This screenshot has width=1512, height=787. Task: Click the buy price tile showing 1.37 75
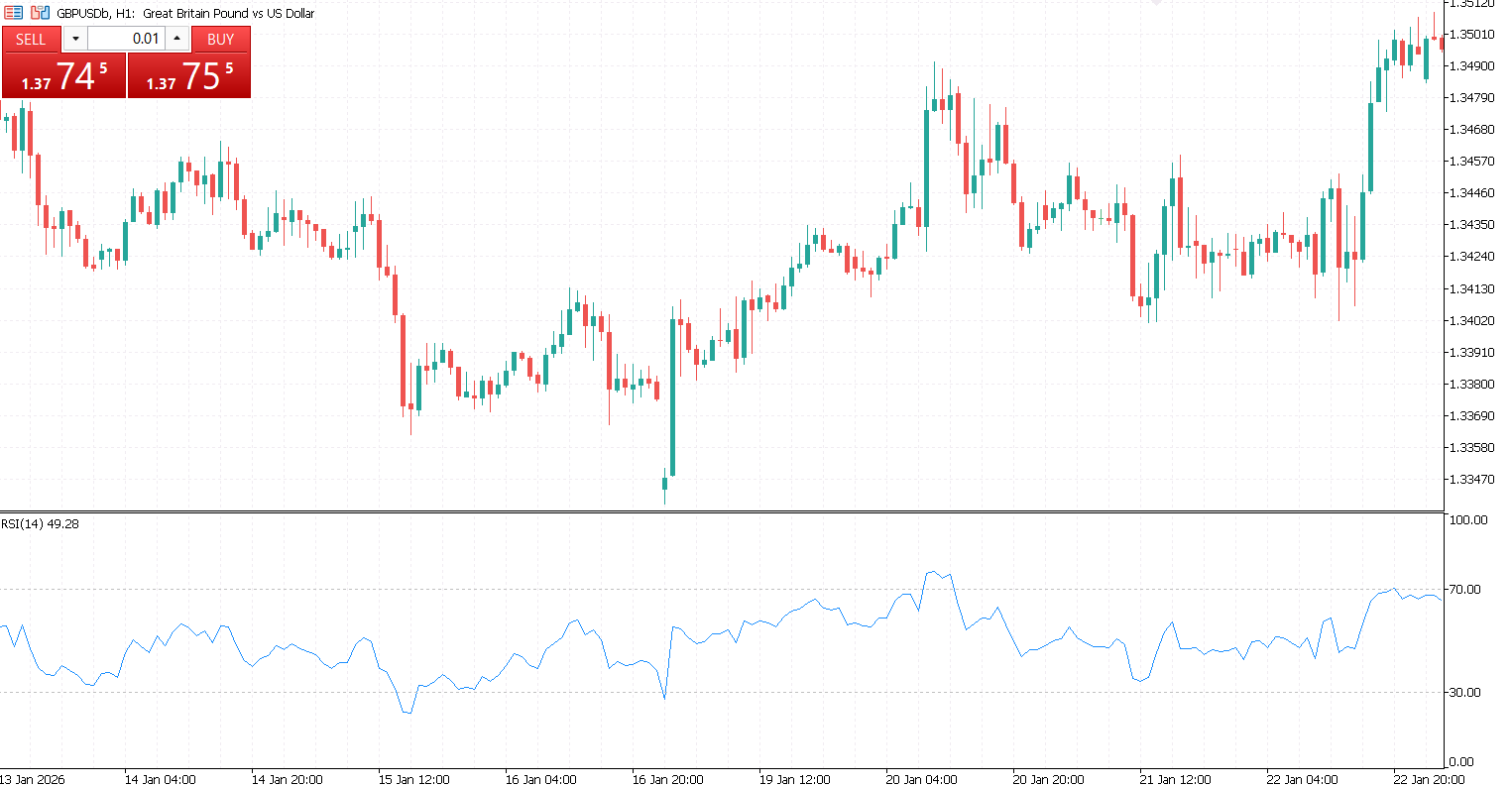(189, 76)
